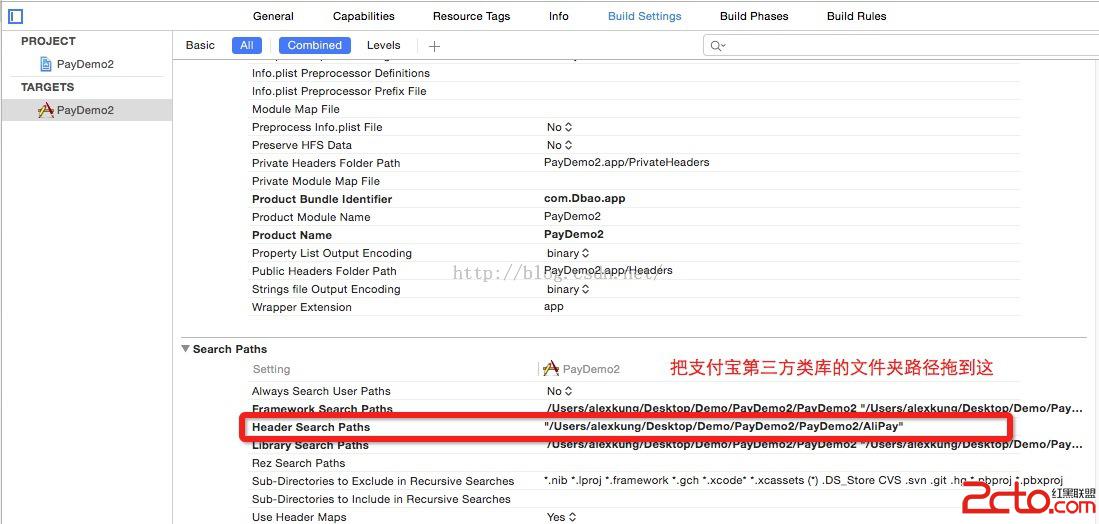Open the Info tab
Viewport: 1099px width, 524px height.
tap(559, 16)
